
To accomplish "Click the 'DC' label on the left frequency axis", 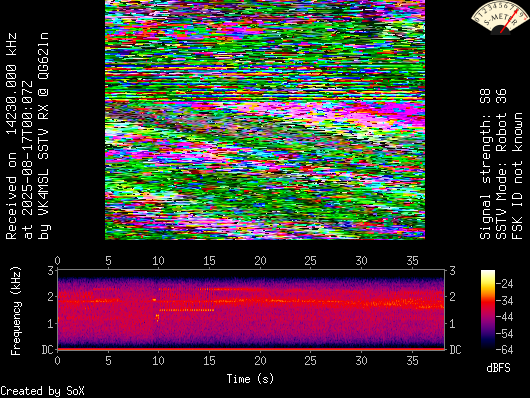I will tap(47, 349).
